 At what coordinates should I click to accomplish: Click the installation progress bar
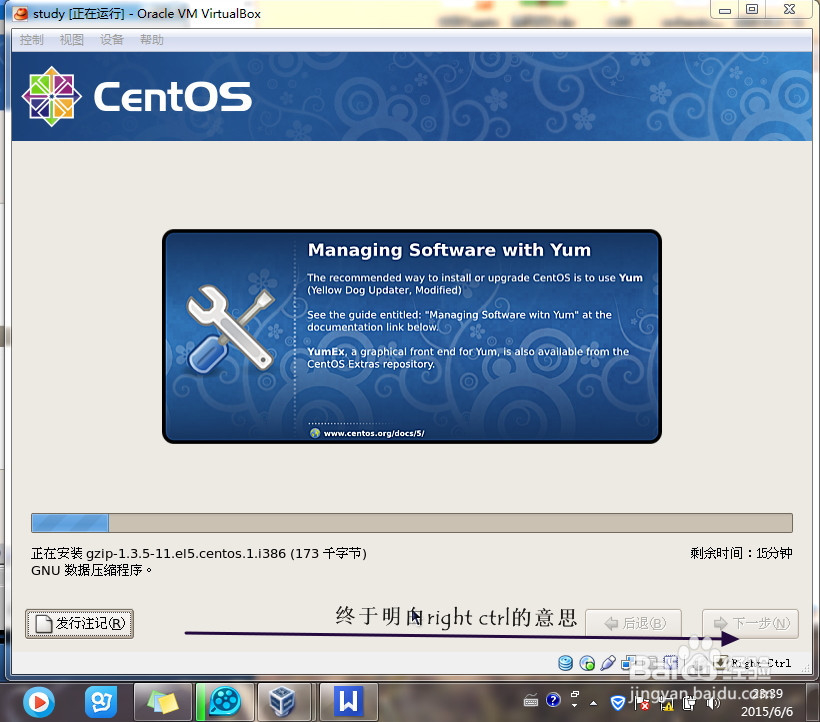(x=412, y=523)
